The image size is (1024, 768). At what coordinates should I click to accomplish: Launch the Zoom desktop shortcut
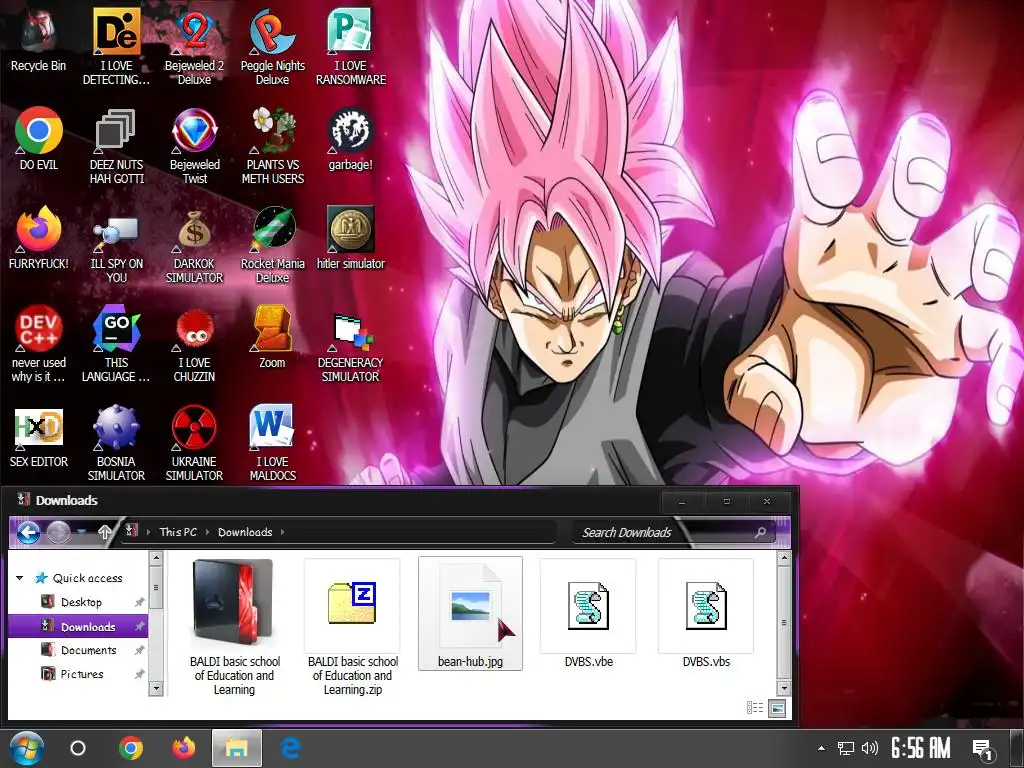click(x=272, y=338)
